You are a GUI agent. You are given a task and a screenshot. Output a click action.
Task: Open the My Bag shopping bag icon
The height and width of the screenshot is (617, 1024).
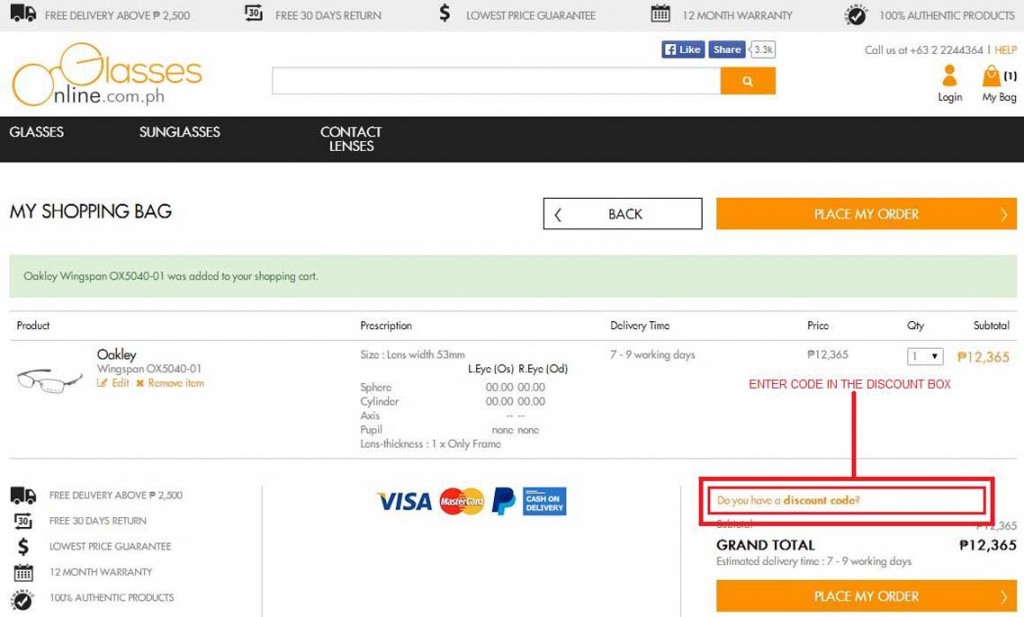pos(991,76)
